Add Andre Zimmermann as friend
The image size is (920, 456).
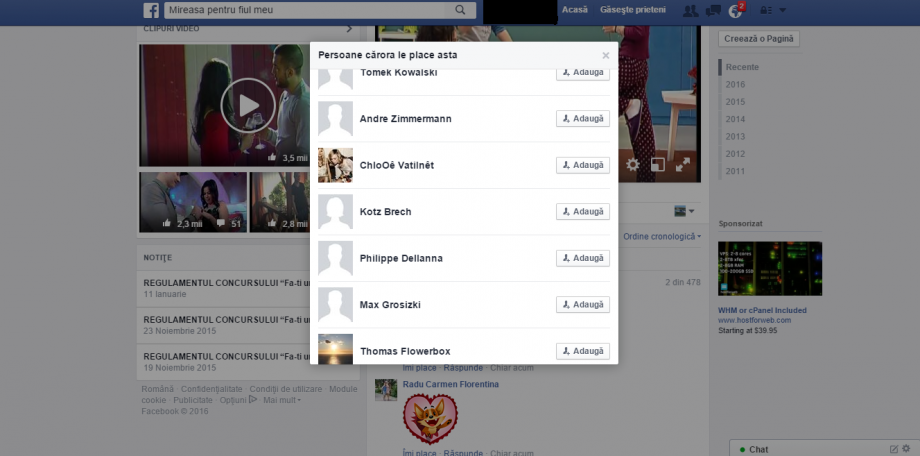(x=583, y=119)
